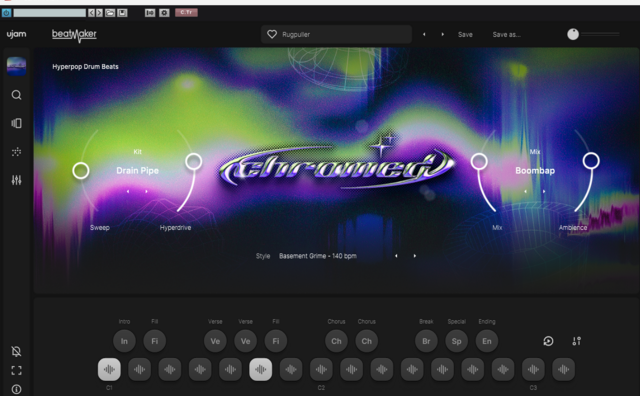Click the beatMaker logo
Image resolution: width=640 pixels, height=396 pixels.
[74, 35]
